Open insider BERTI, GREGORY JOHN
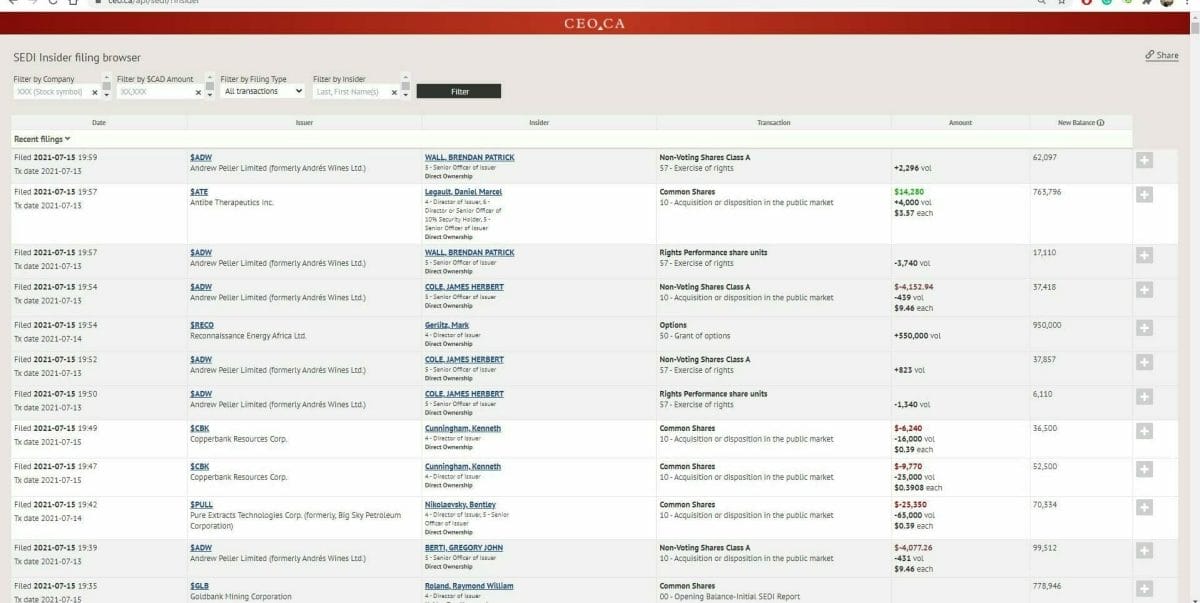Image resolution: width=1200 pixels, height=603 pixels. (x=465, y=548)
